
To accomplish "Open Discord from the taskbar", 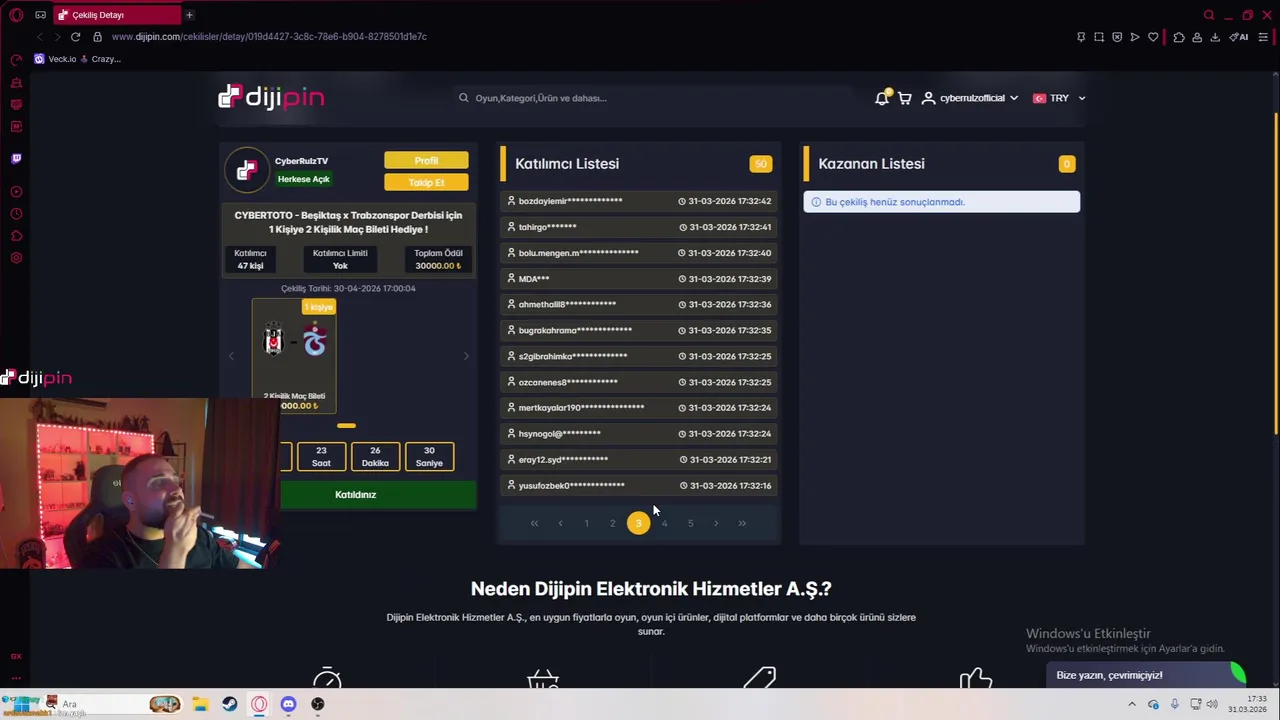I will 288,704.
